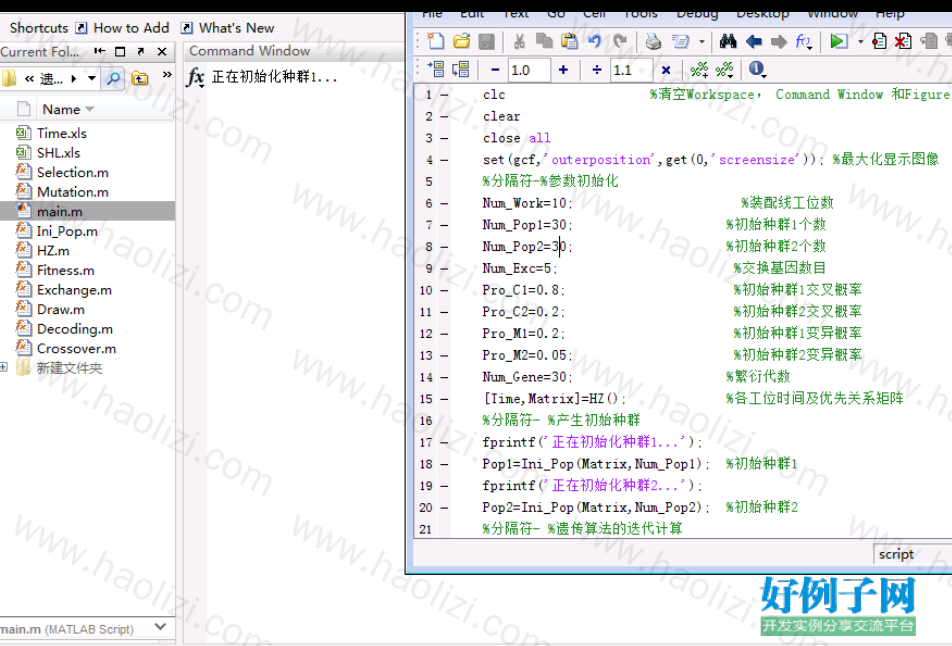Show more folder toolbar options chevron
This screenshot has width=952, height=646.
(x=167, y=75)
